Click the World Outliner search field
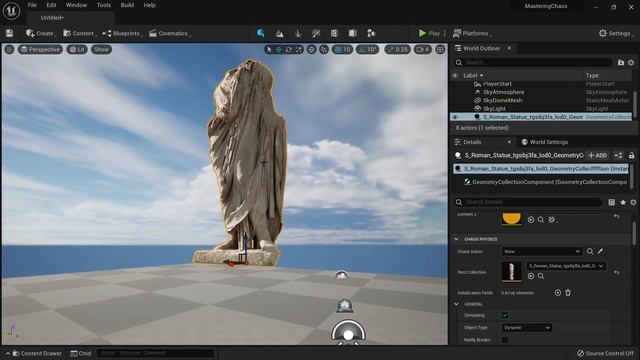Screen dimensions: 640x360 (534, 62)
